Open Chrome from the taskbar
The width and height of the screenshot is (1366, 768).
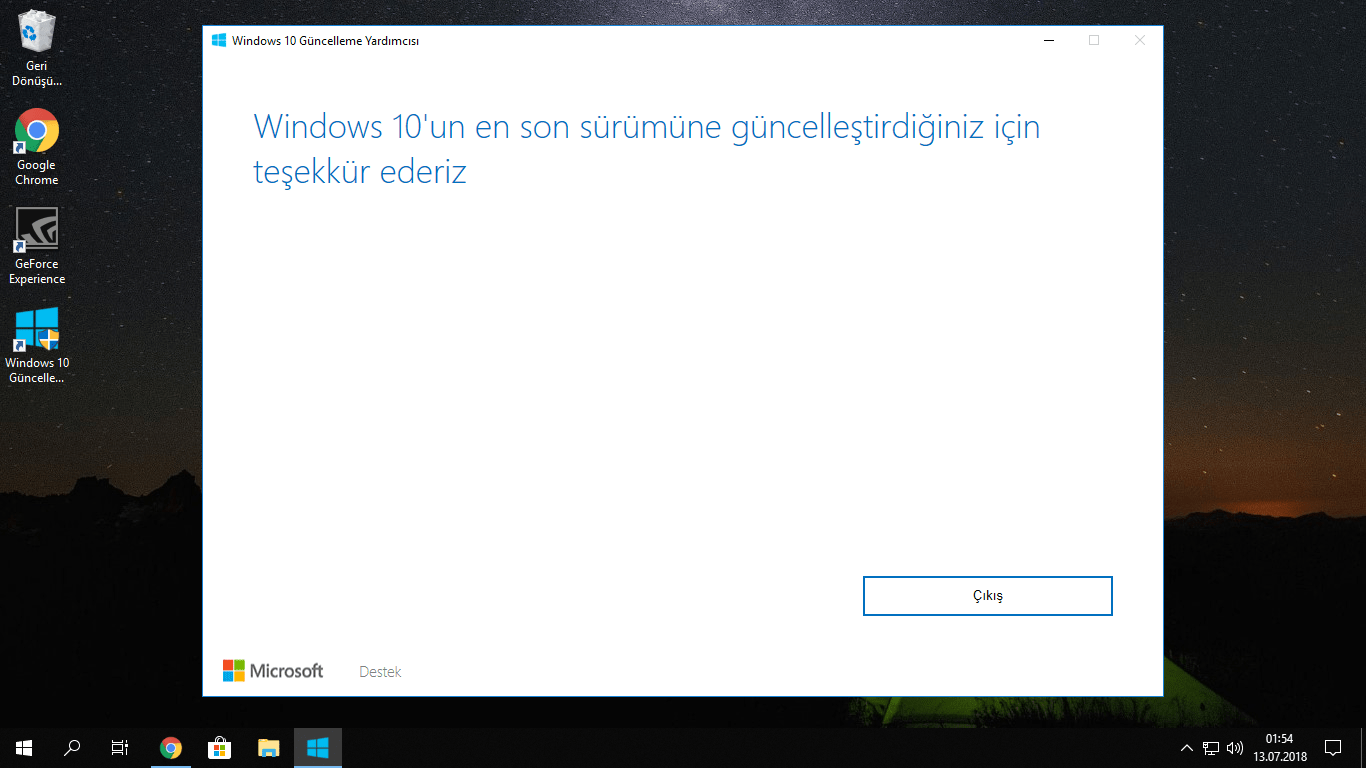click(x=170, y=747)
